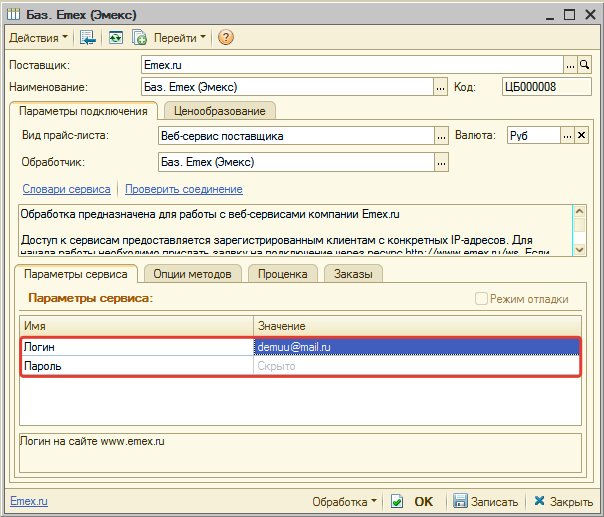Switch to the Параметры сервиса tab

point(76,274)
